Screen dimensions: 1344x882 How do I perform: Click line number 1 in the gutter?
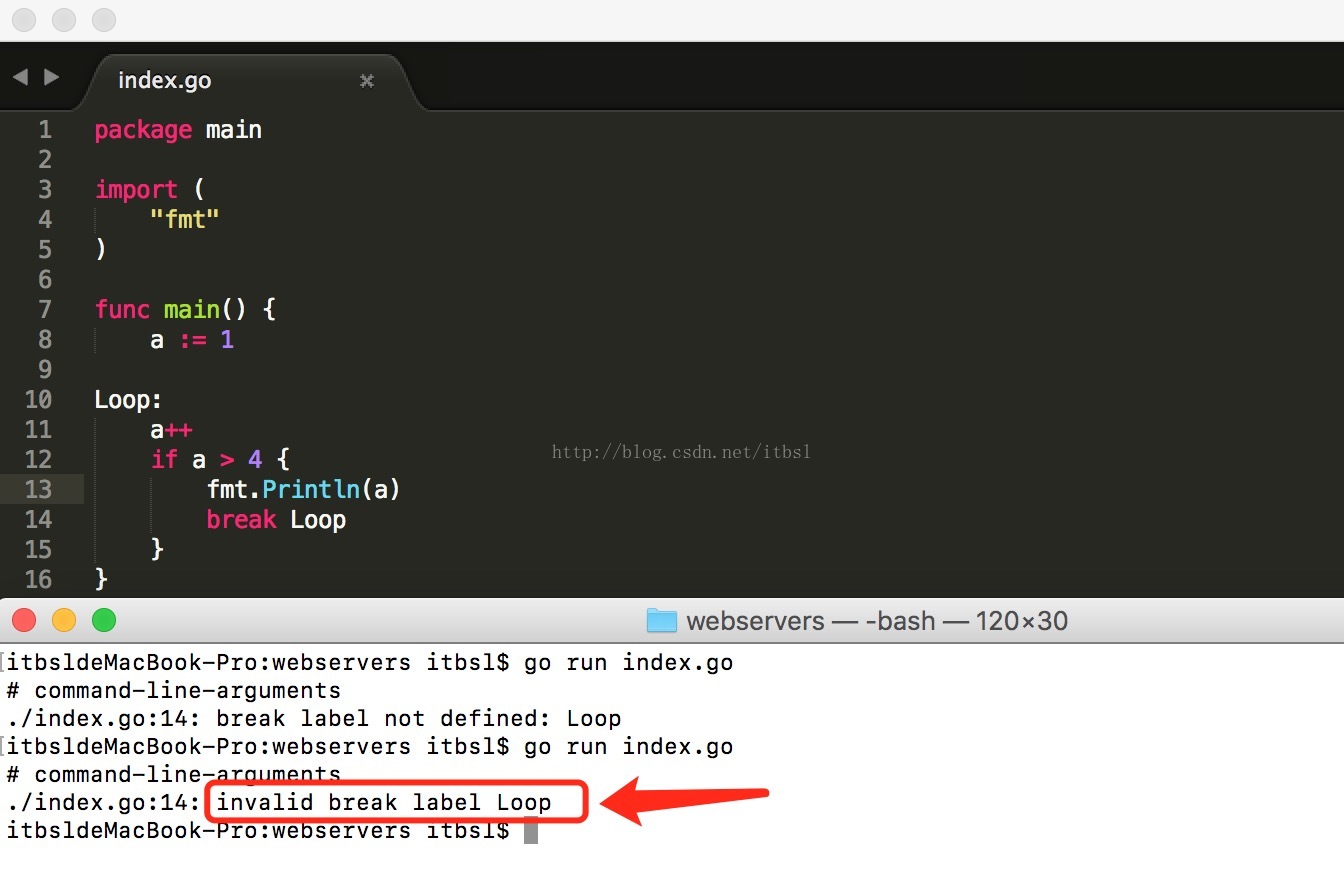point(44,130)
